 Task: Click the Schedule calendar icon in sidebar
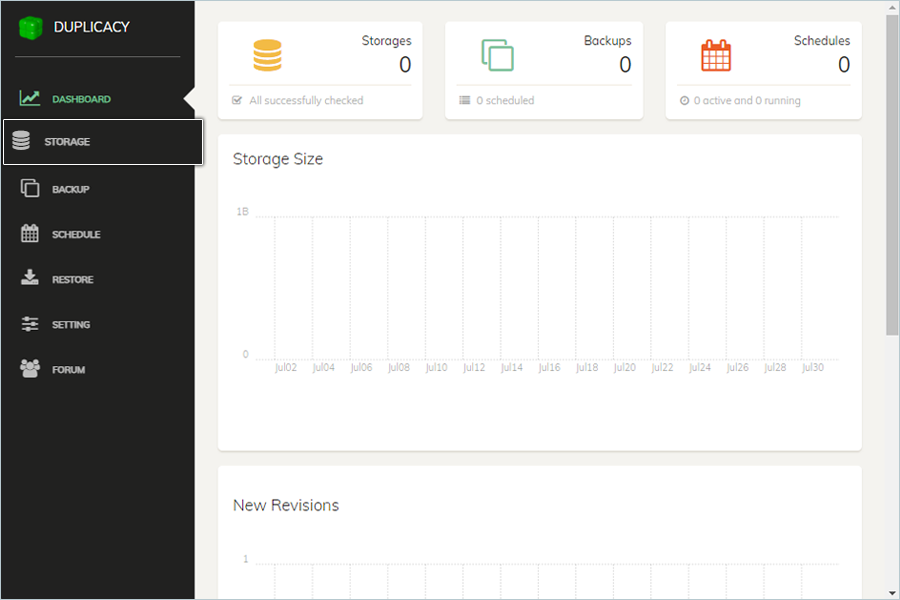tap(30, 233)
